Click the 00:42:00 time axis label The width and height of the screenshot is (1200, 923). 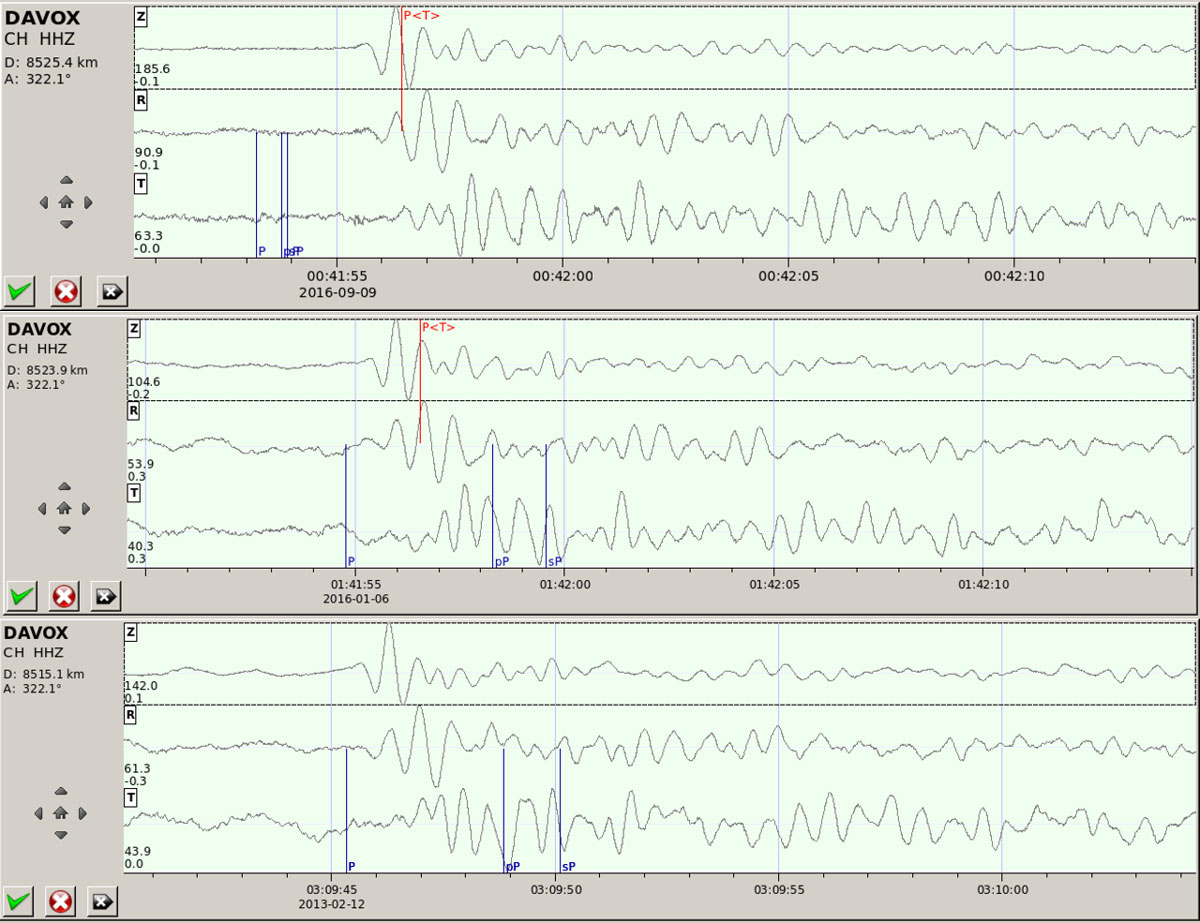562,276
